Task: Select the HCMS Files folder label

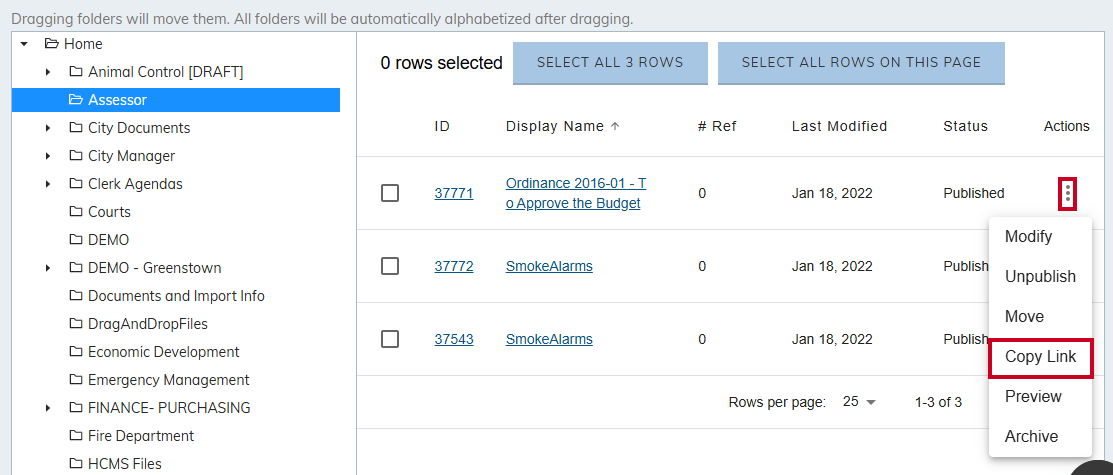Action: [125, 464]
